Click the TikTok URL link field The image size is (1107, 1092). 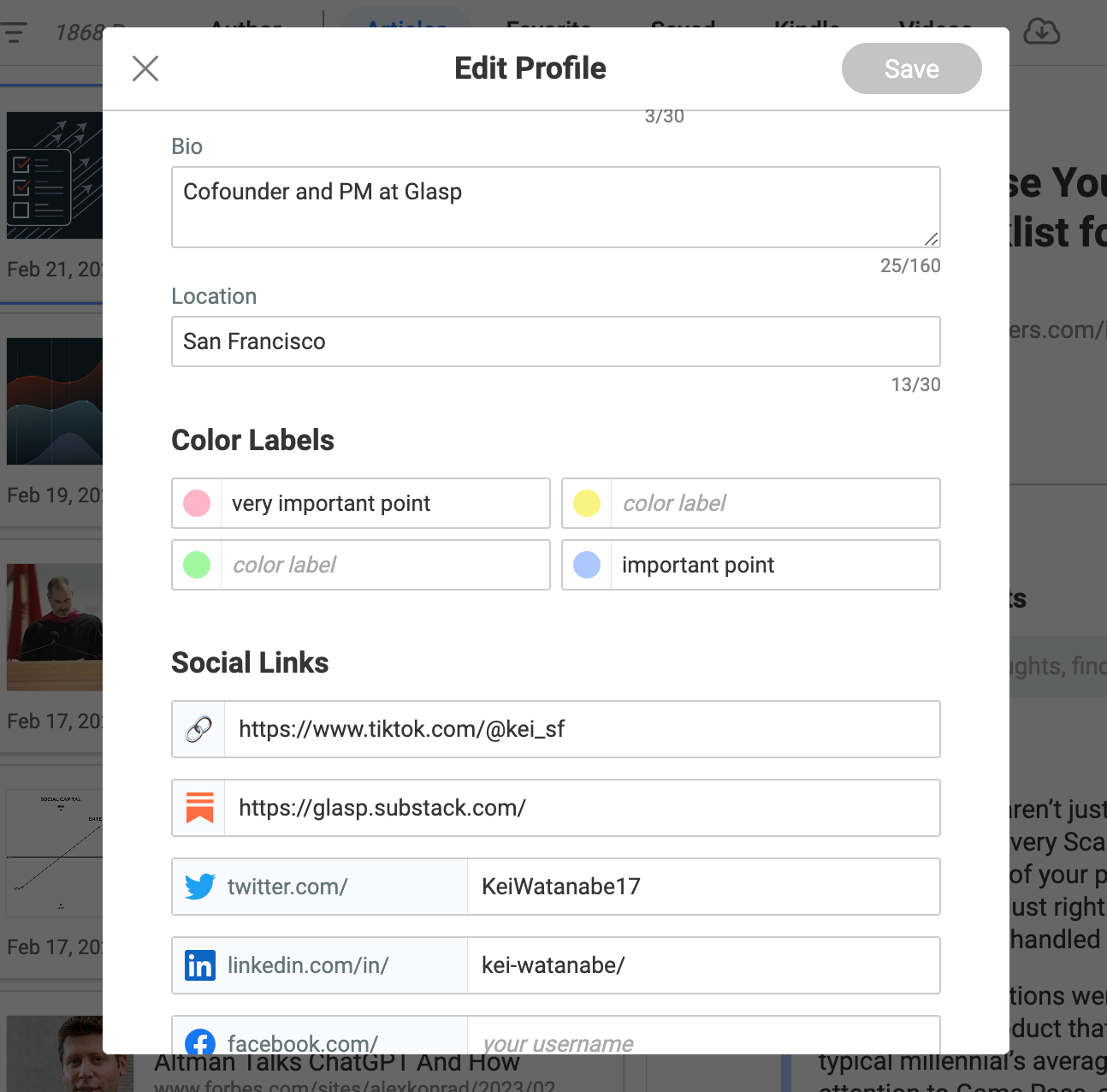click(x=582, y=729)
